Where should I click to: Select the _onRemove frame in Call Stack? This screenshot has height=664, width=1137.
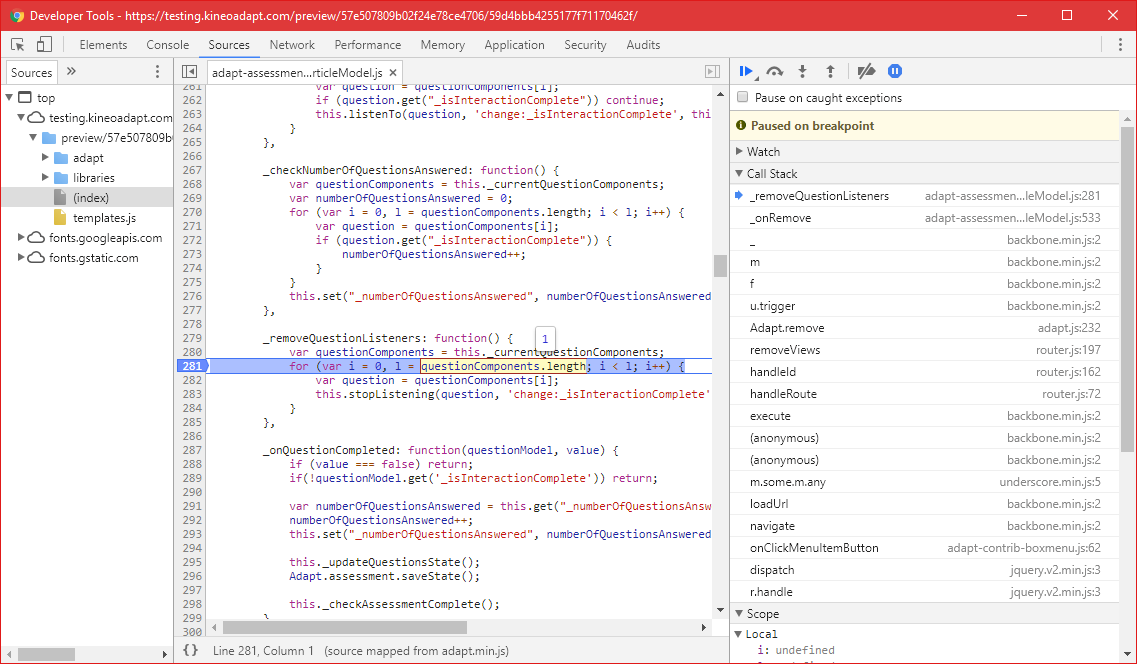coord(790,217)
